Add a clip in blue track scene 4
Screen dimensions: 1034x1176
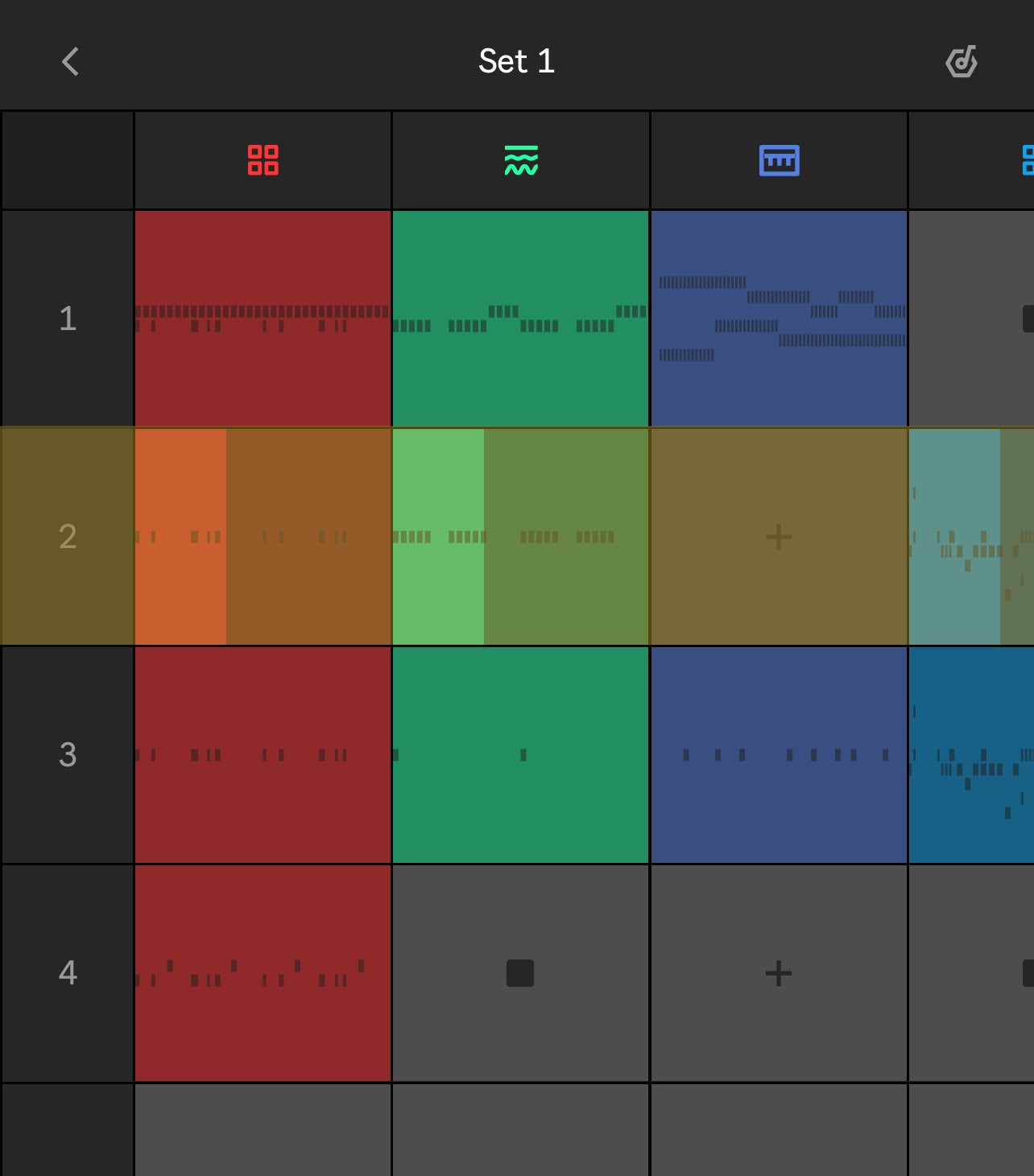[x=779, y=973]
